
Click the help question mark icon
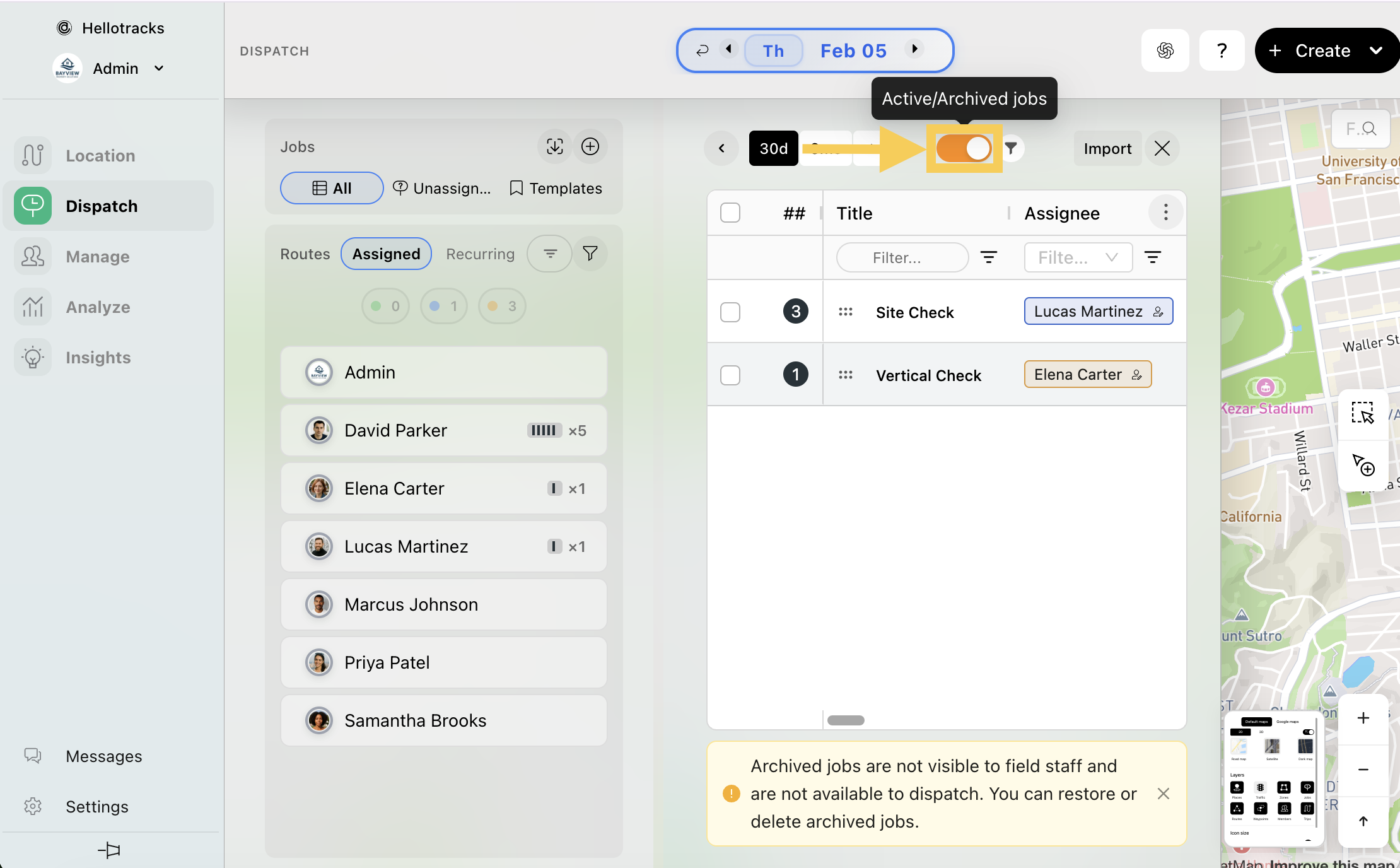1222,50
